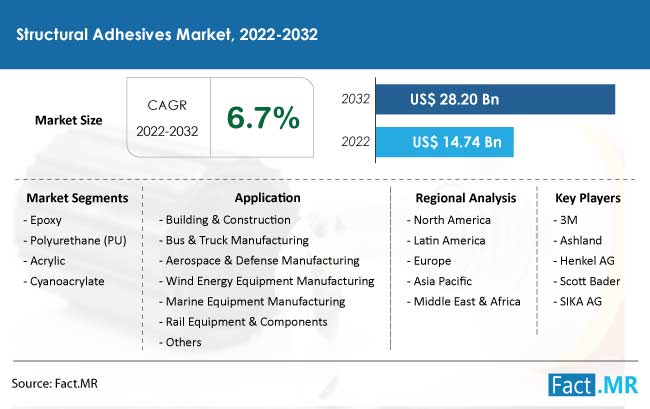Select the 'Key Players' heading
This screenshot has height=409, width=650.
point(588,198)
